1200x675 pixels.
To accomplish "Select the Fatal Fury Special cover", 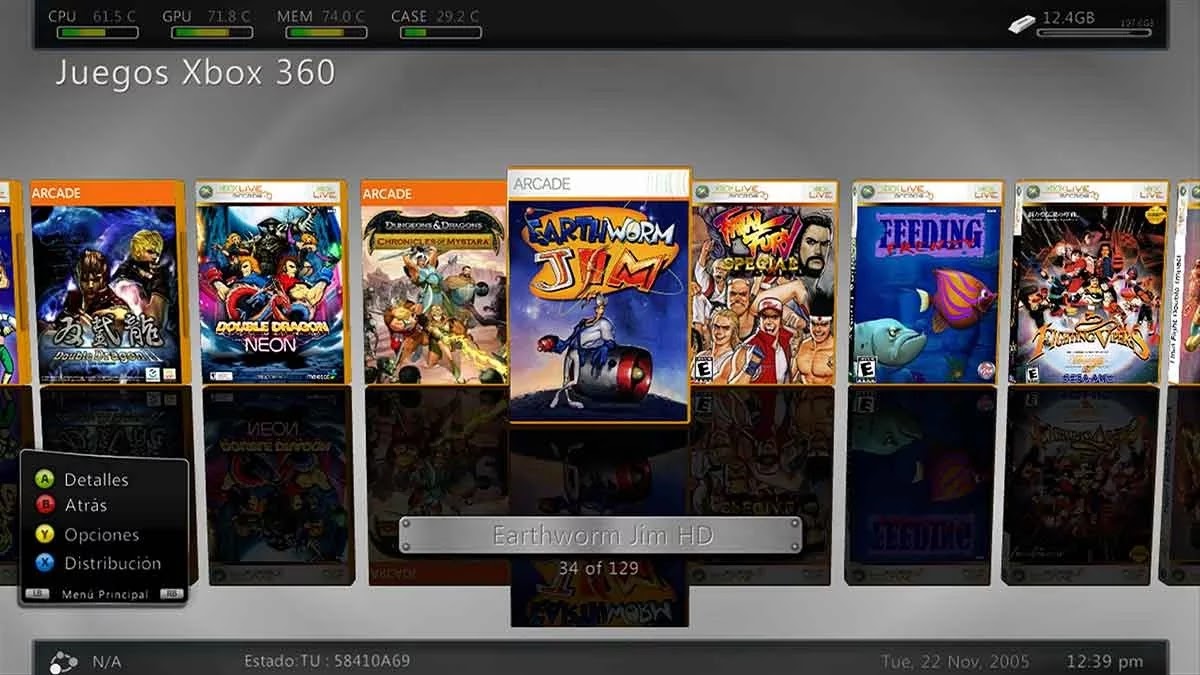I will click(763, 283).
